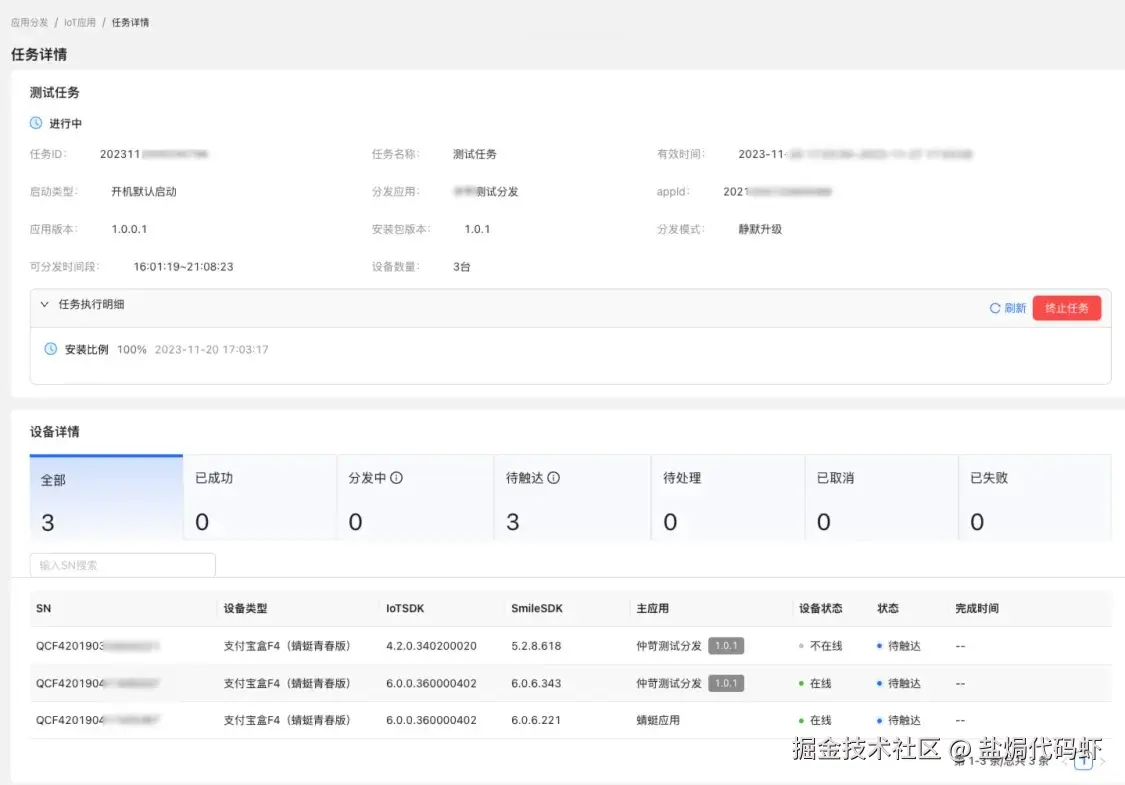Click the 安装比例 clock icon
Viewport: 1125px width, 785px height.
pos(51,349)
